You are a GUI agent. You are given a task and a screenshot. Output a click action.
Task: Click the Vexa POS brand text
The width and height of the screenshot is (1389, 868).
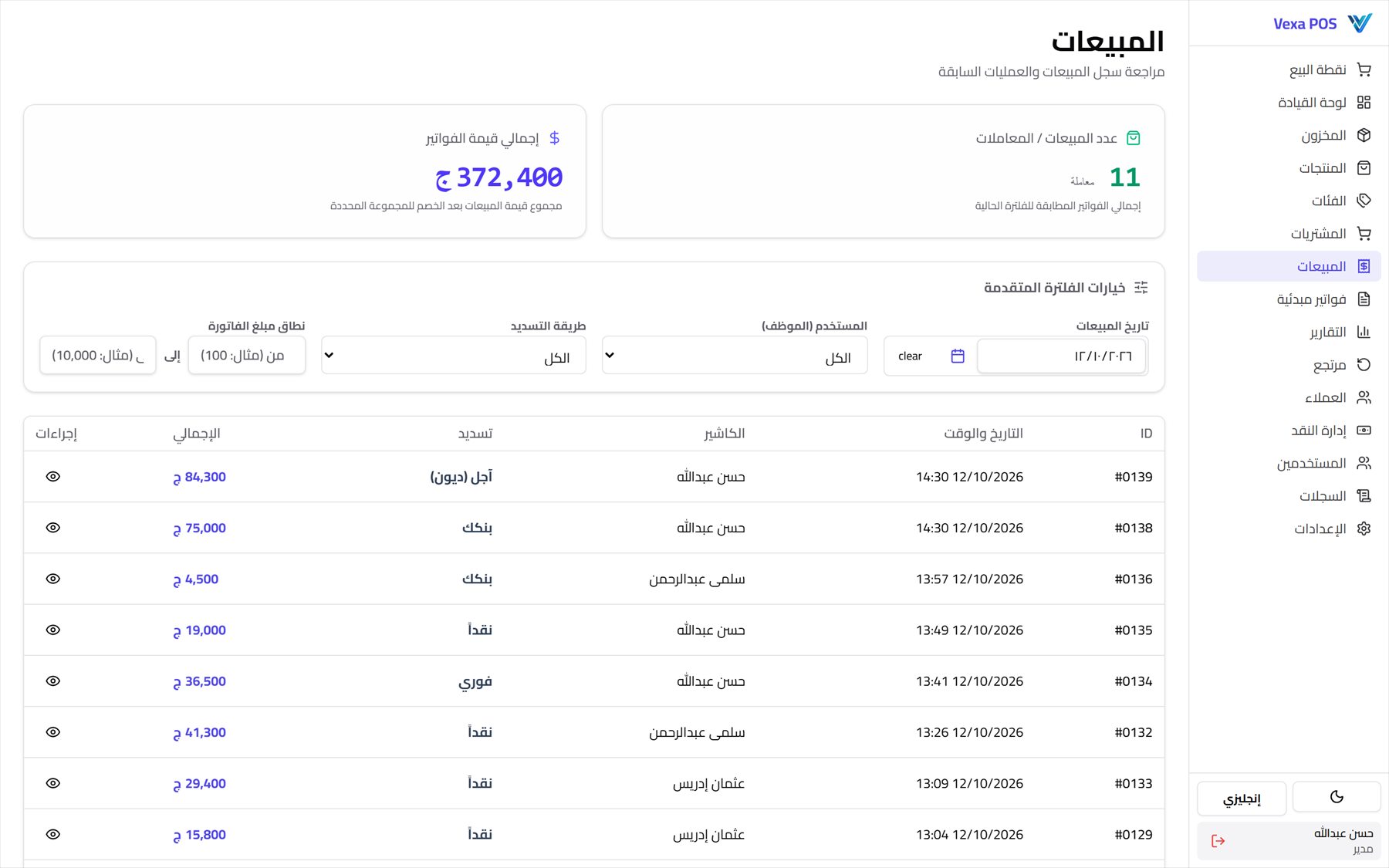pyautogui.click(x=1305, y=24)
